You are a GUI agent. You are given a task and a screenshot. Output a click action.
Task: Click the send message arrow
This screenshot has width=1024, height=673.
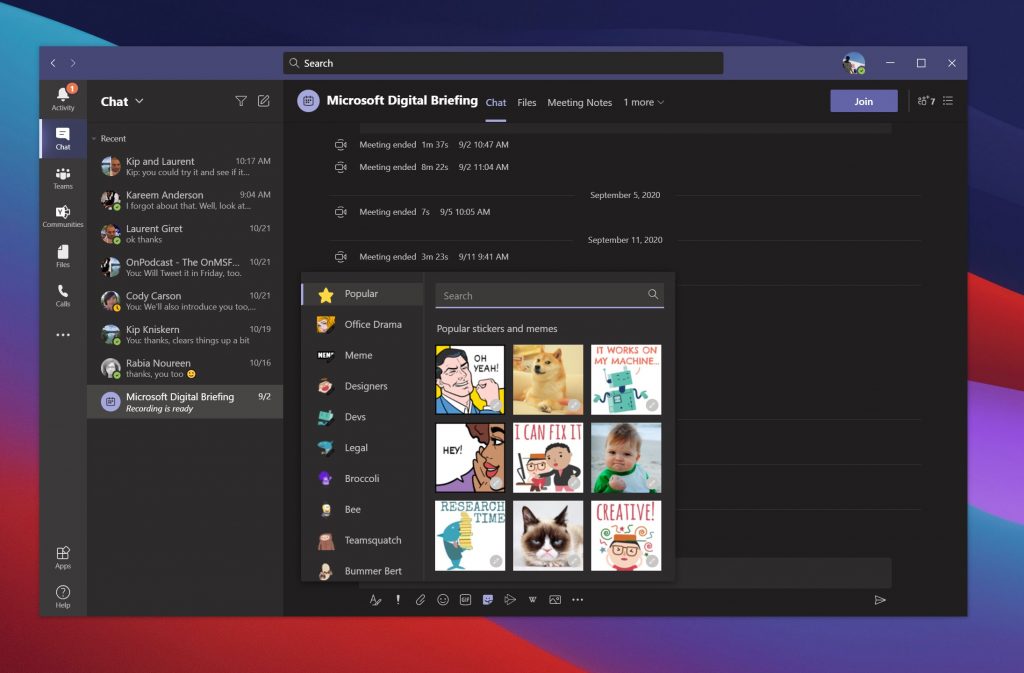coord(880,600)
